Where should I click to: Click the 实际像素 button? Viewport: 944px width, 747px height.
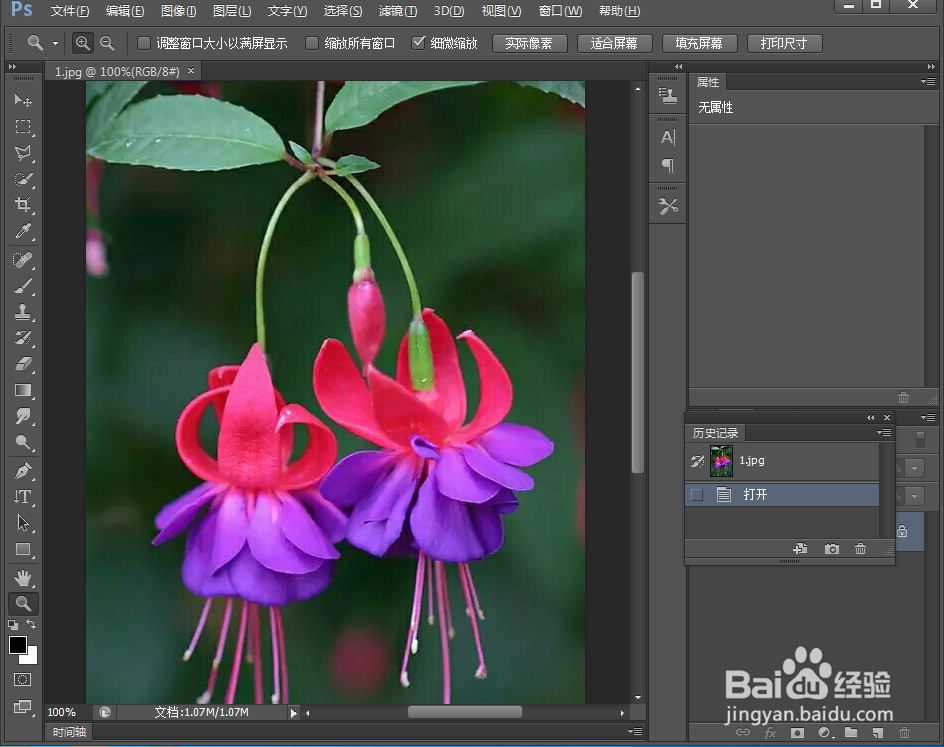[529, 43]
